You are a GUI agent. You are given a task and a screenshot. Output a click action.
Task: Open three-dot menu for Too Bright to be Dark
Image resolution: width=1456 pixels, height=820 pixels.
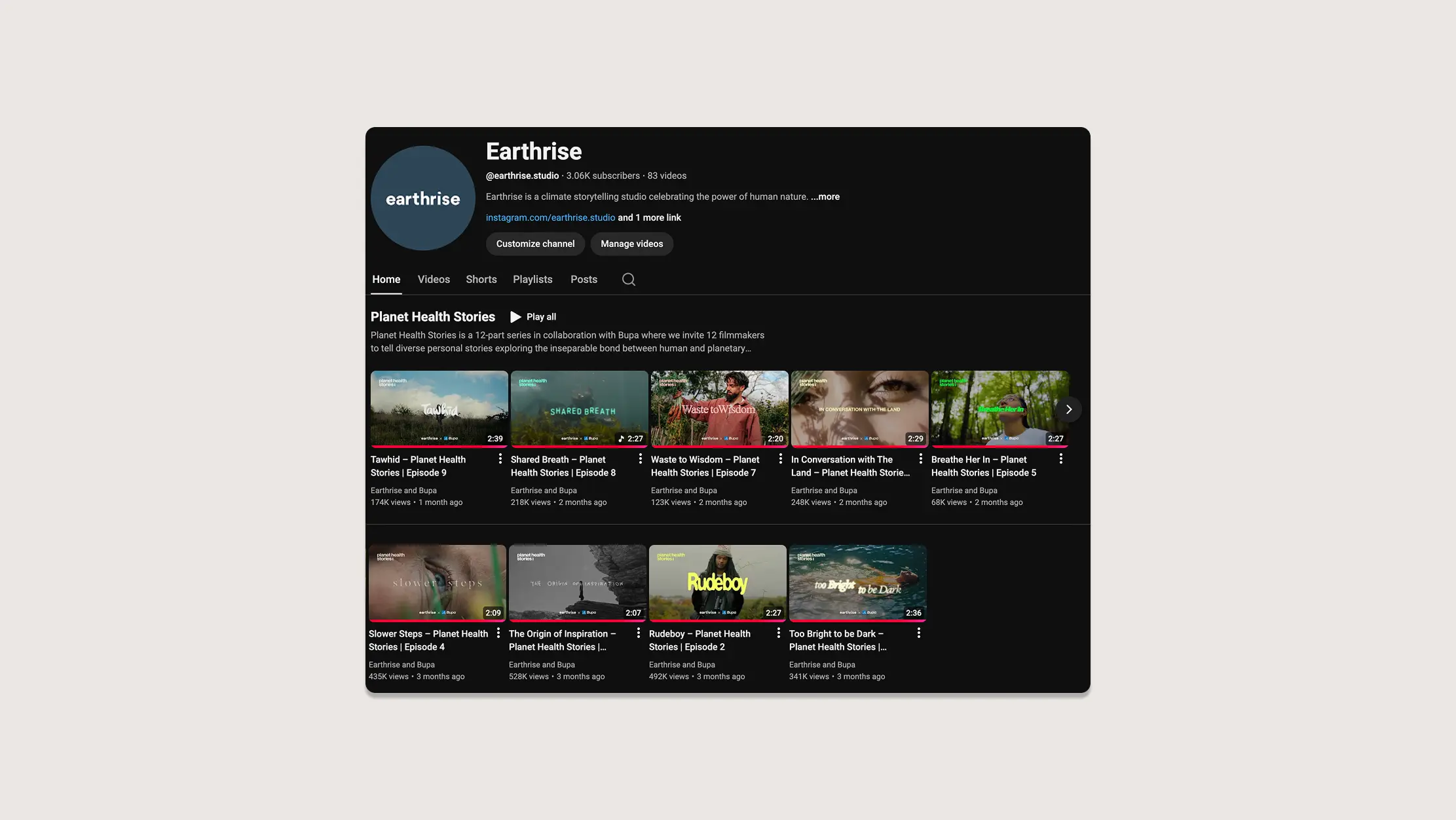pyautogui.click(x=918, y=633)
